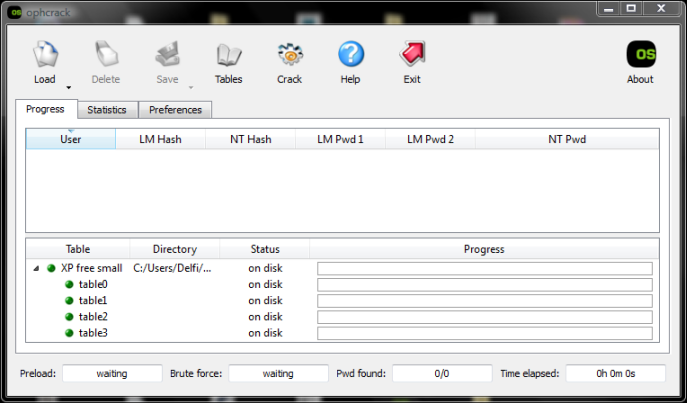Click the Exit arrow icon
Viewport: 687px width, 403px height.
tap(412, 53)
